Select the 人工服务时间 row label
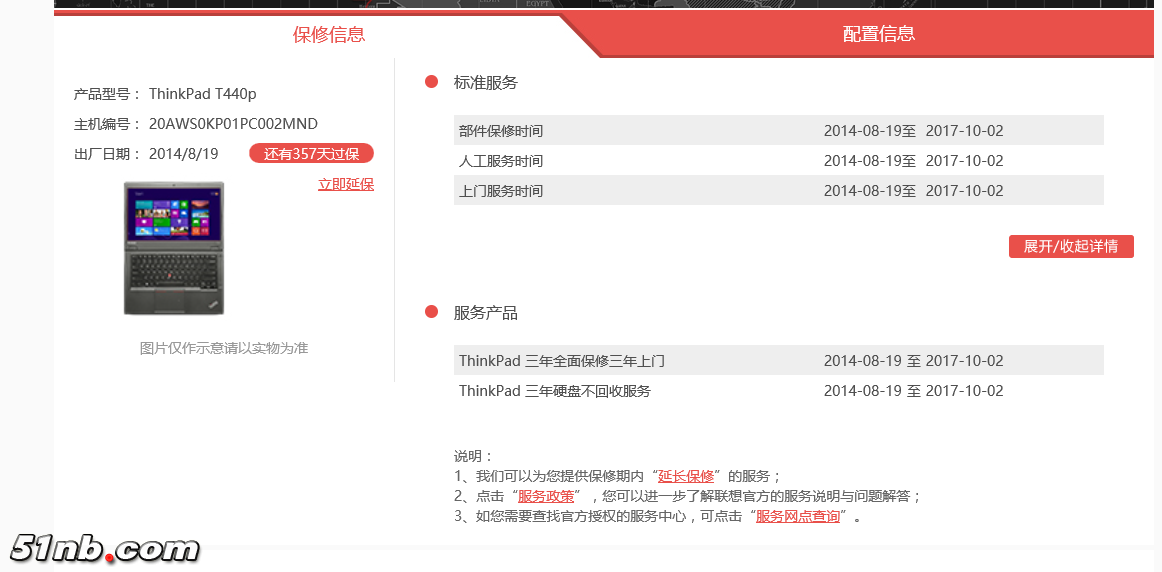 tap(501, 161)
